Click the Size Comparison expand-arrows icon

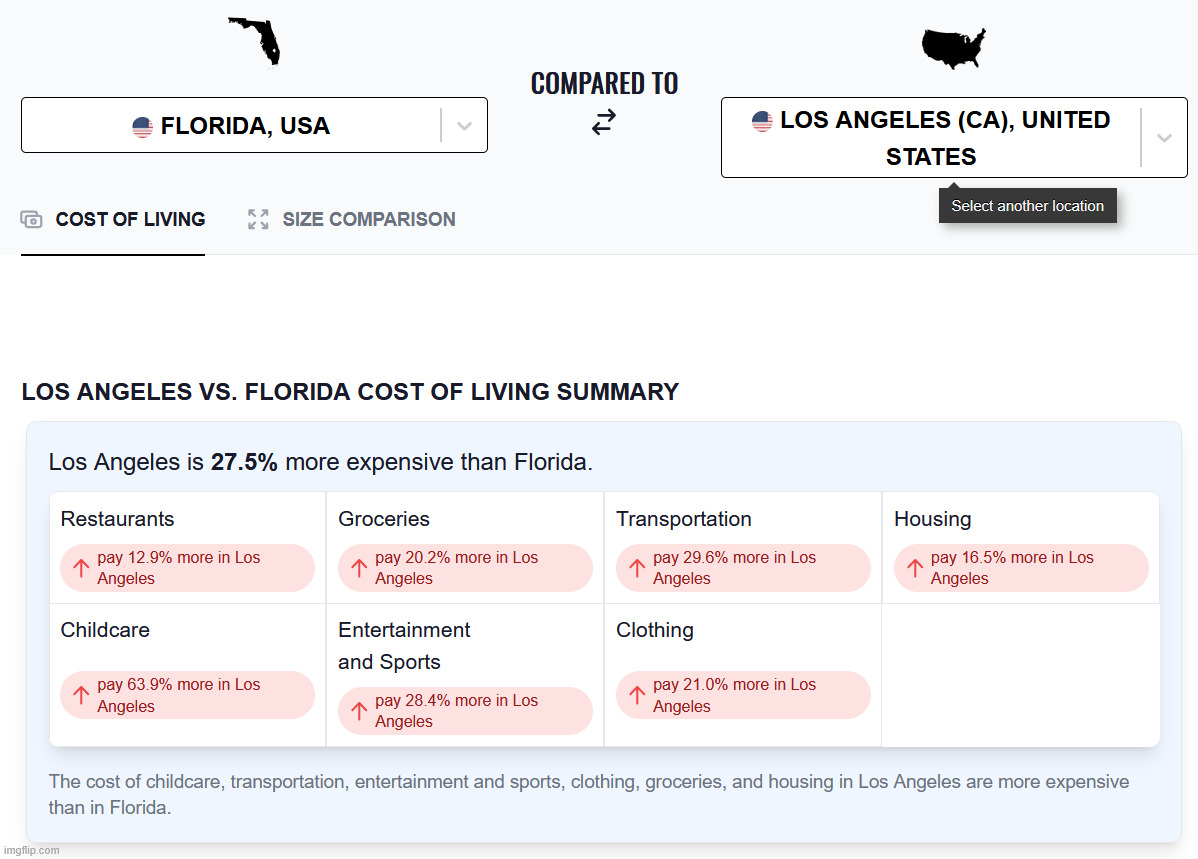click(x=258, y=220)
